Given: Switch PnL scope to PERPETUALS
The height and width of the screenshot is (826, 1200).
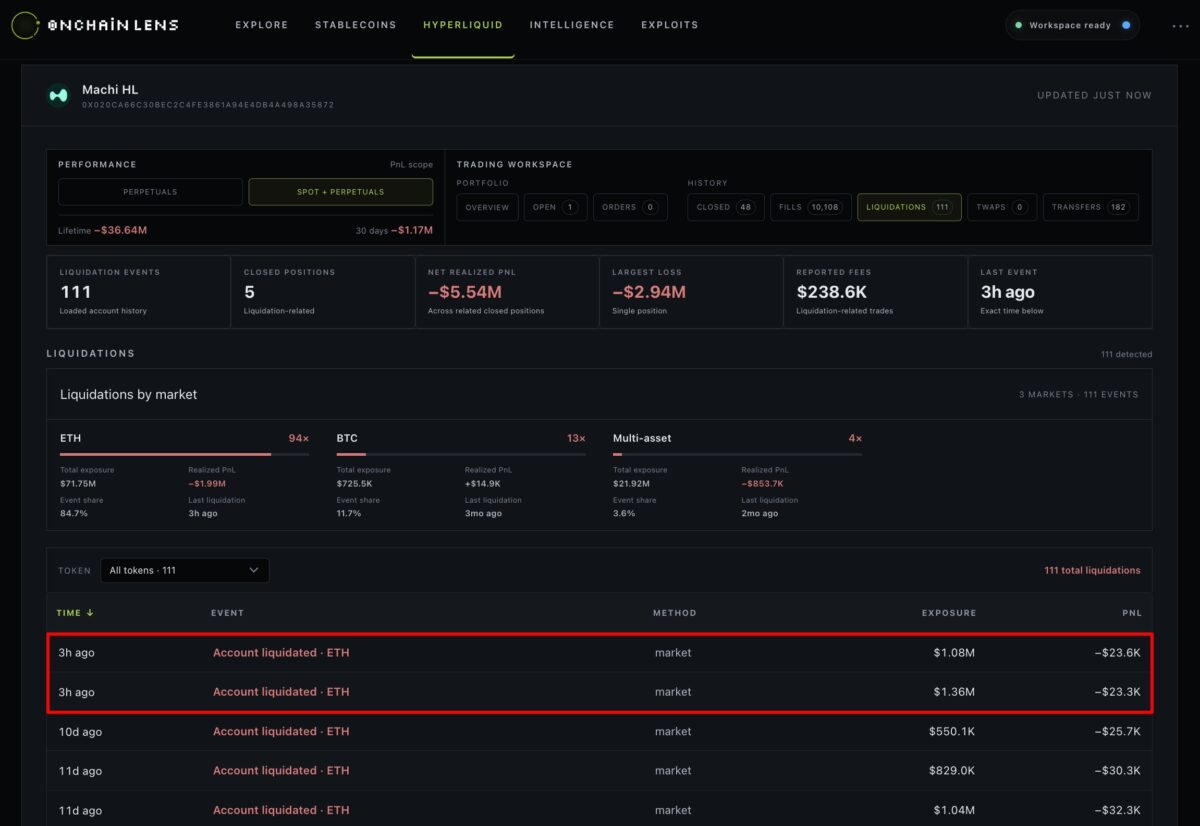Looking at the screenshot, I should [x=150, y=192].
